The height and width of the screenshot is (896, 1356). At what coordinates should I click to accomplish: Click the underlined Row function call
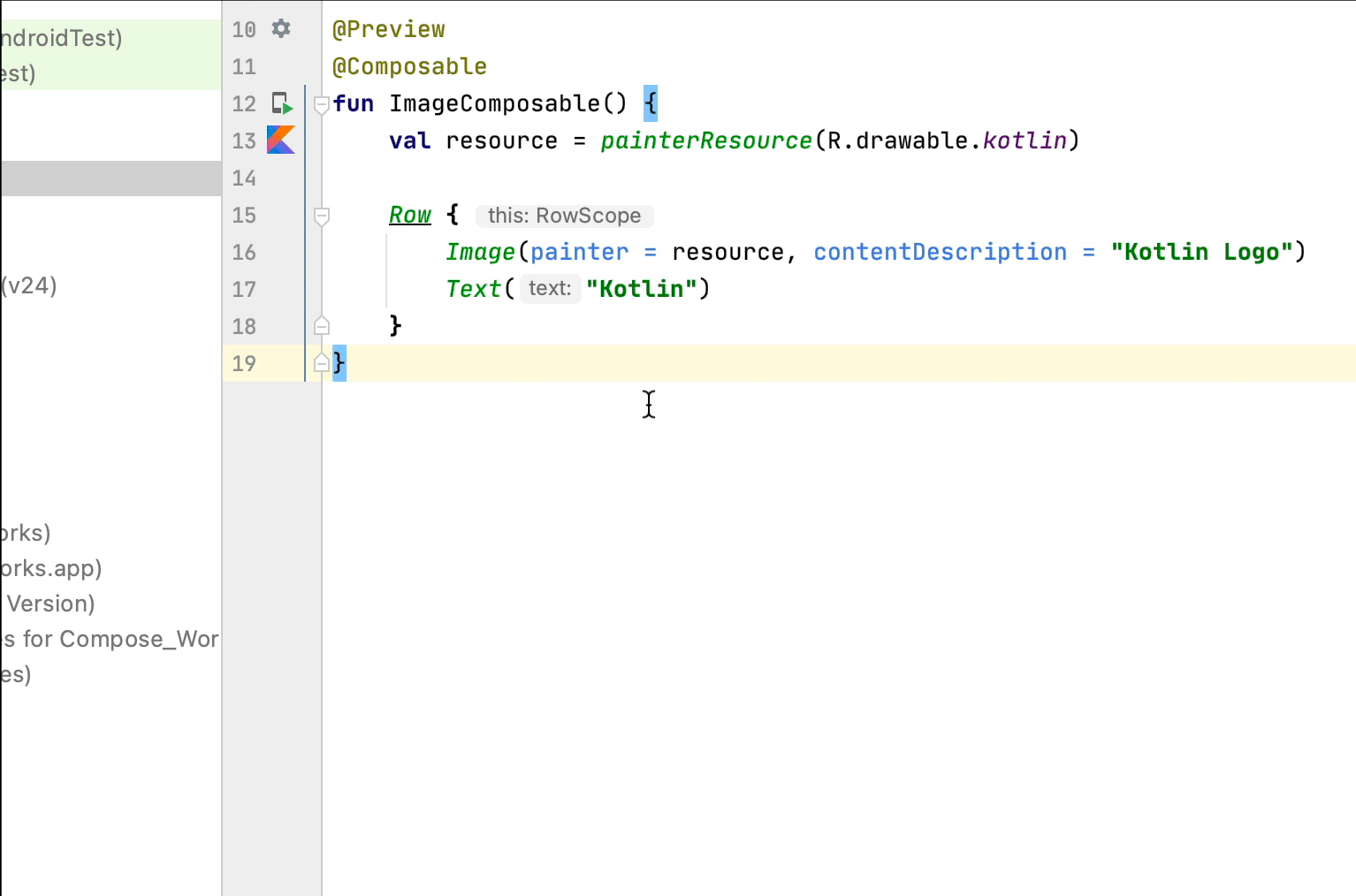point(410,215)
